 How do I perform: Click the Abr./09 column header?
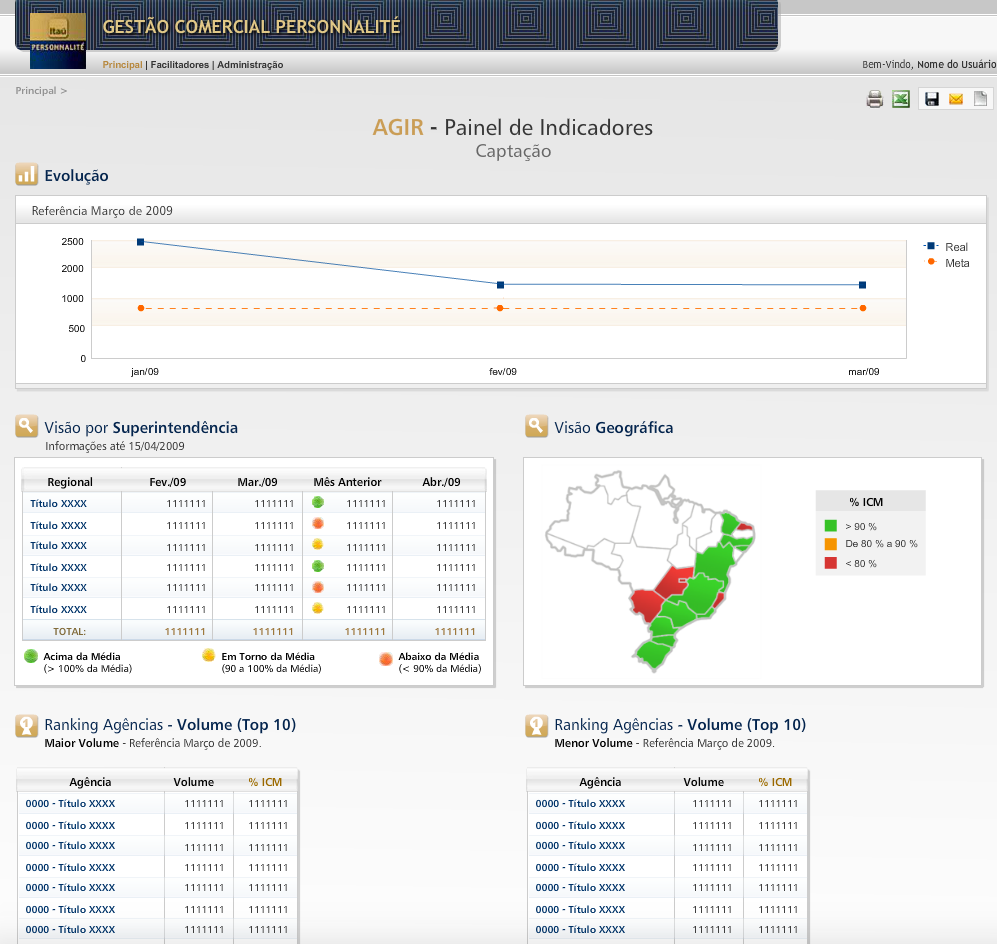tap(441, 482)
